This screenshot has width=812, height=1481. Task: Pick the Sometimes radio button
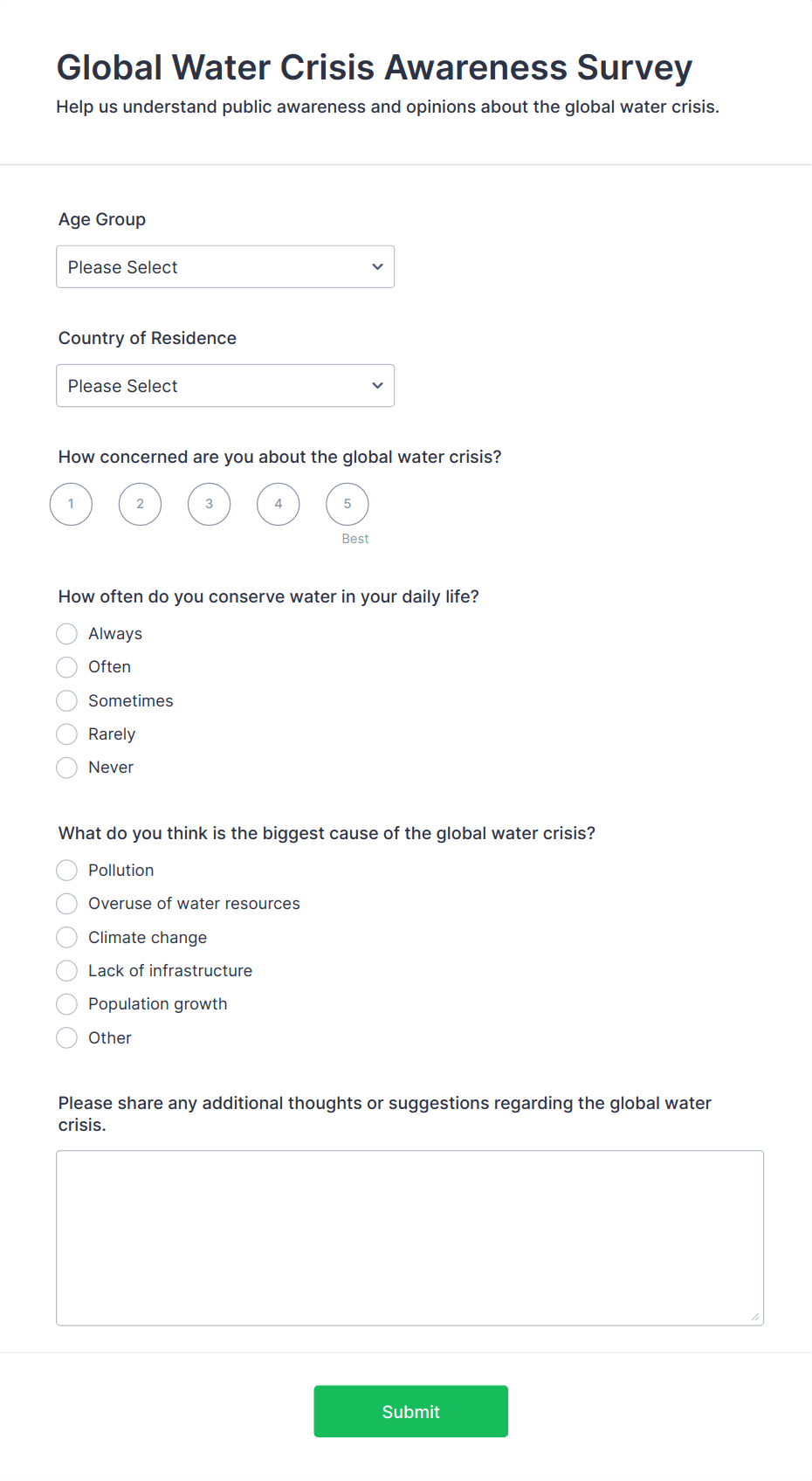point(67,701)
